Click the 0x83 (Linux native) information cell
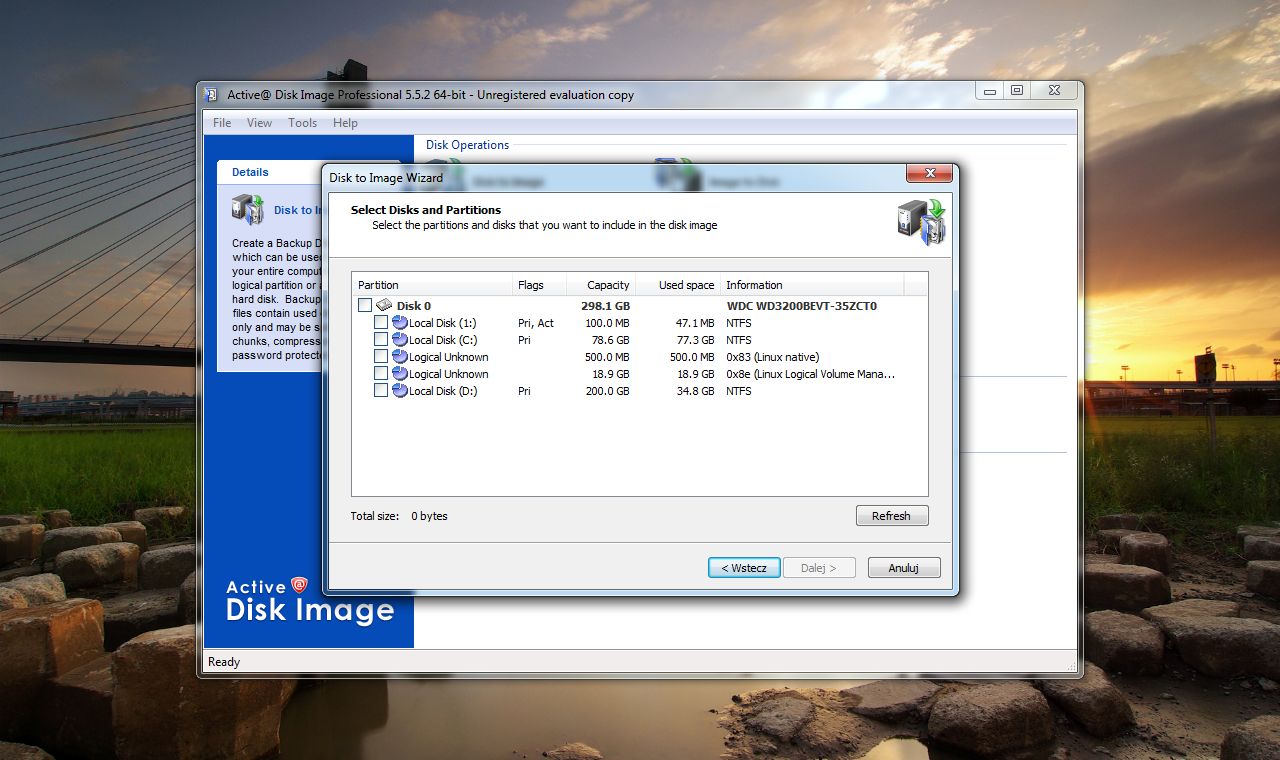 click(773, 357)
